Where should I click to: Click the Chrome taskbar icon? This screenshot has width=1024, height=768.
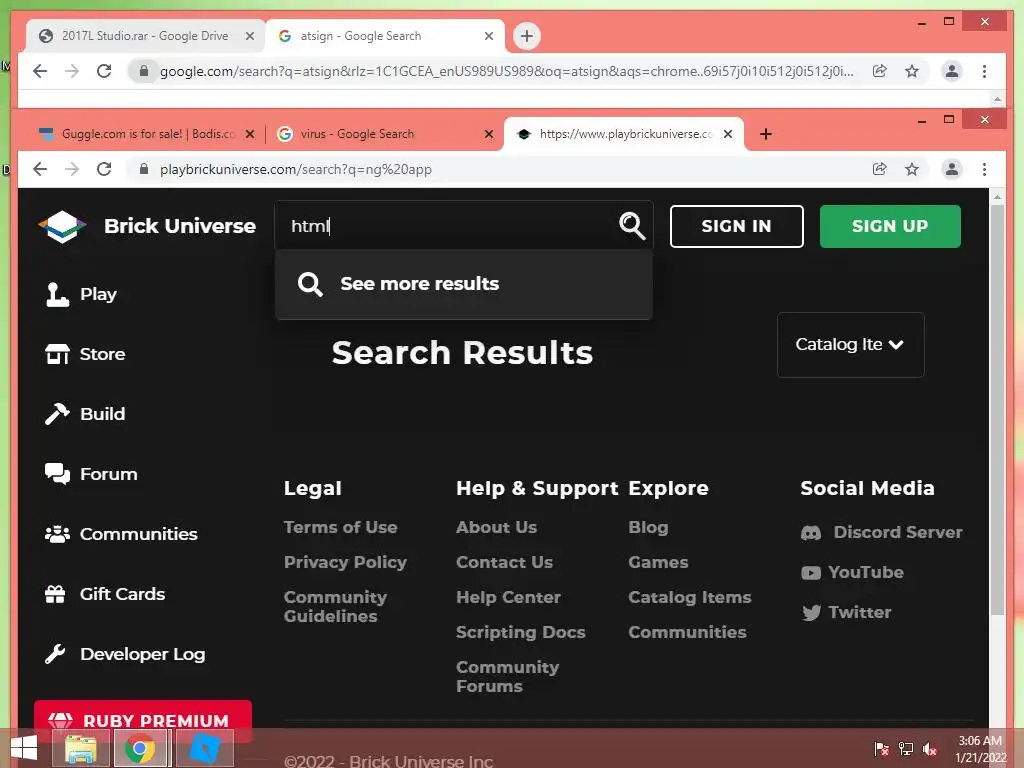pyautogui.click(x=140, y=748)
